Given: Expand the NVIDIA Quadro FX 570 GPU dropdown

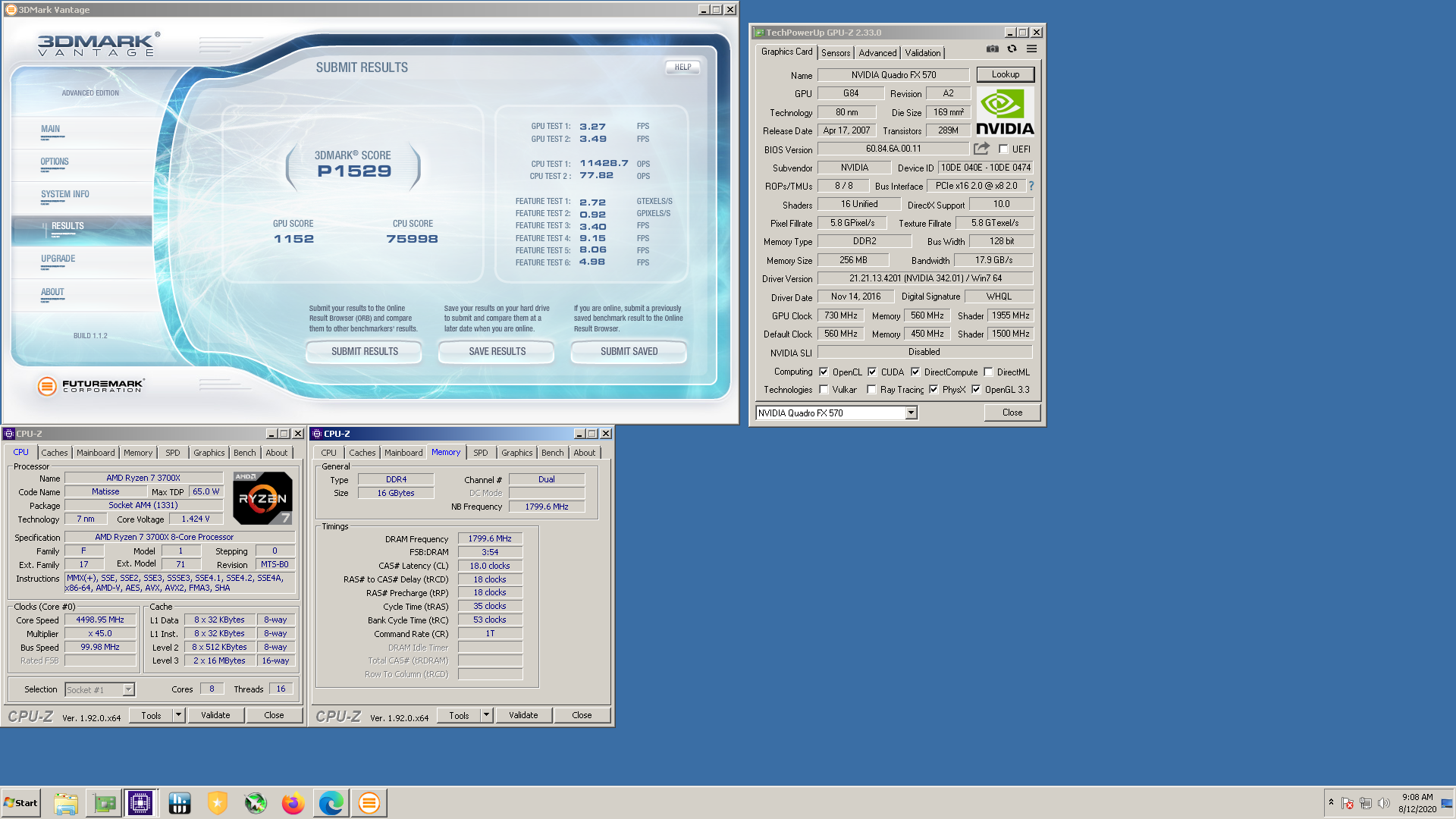Looking at the screenshot, I should (x=911, y=413).
